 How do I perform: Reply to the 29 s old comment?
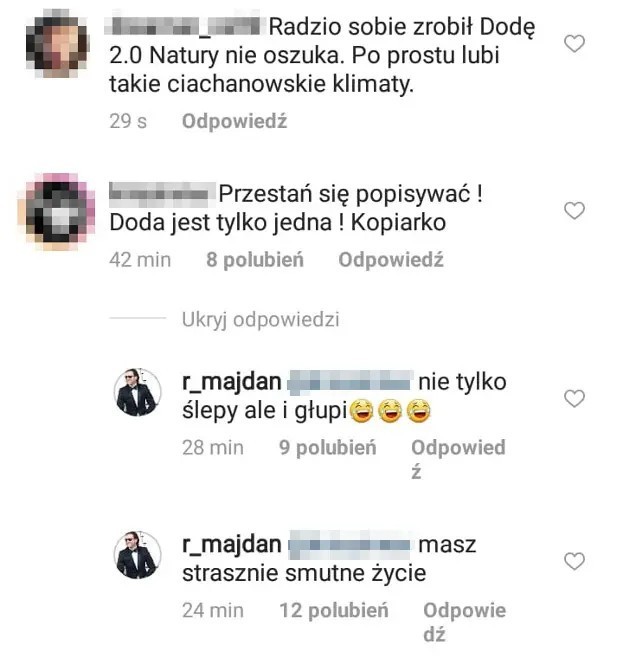pos(235,121)
